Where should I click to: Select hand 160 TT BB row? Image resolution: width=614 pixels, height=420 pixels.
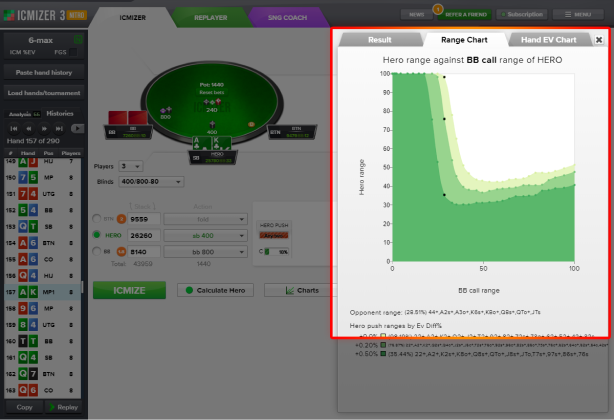click(x=43, y=341)
